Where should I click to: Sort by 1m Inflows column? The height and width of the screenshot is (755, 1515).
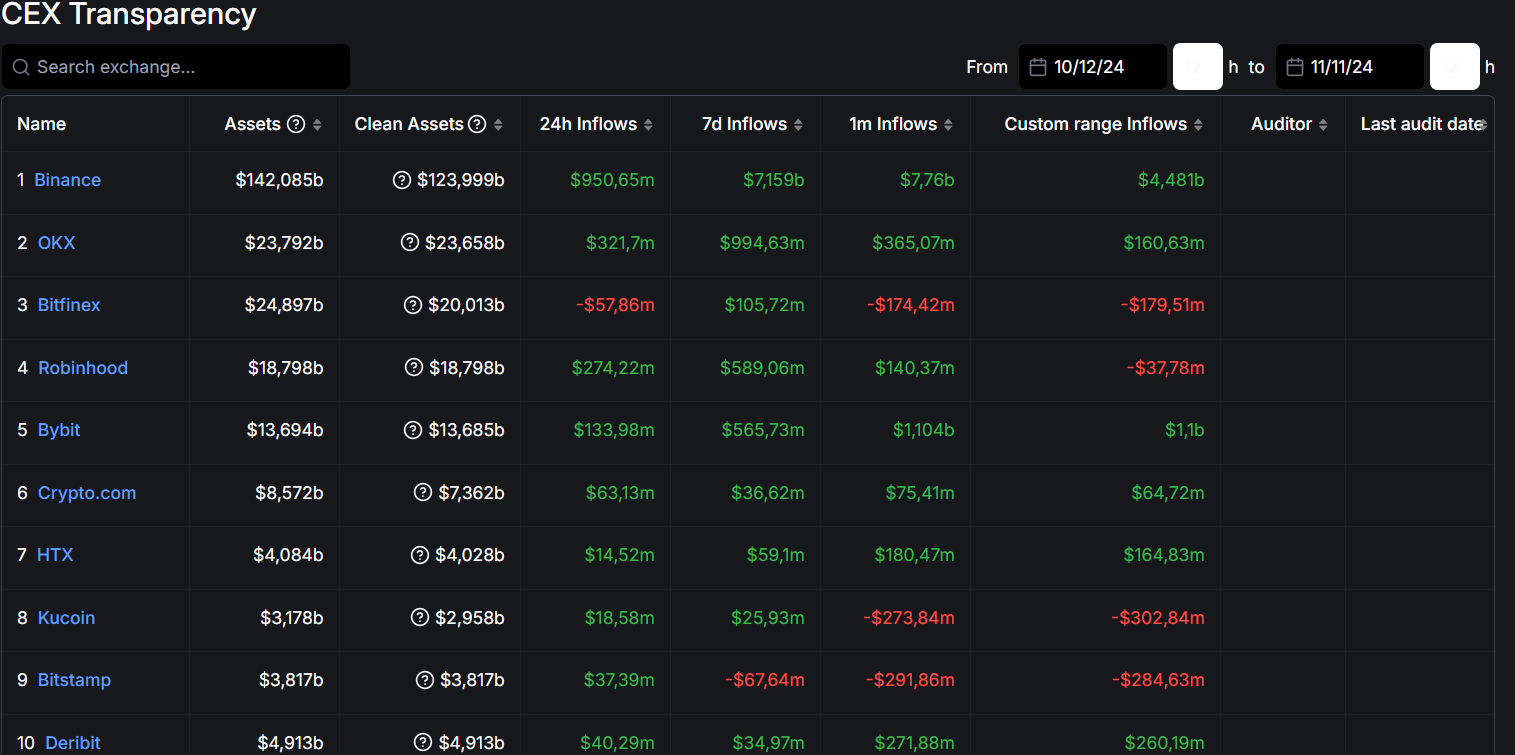948,125
